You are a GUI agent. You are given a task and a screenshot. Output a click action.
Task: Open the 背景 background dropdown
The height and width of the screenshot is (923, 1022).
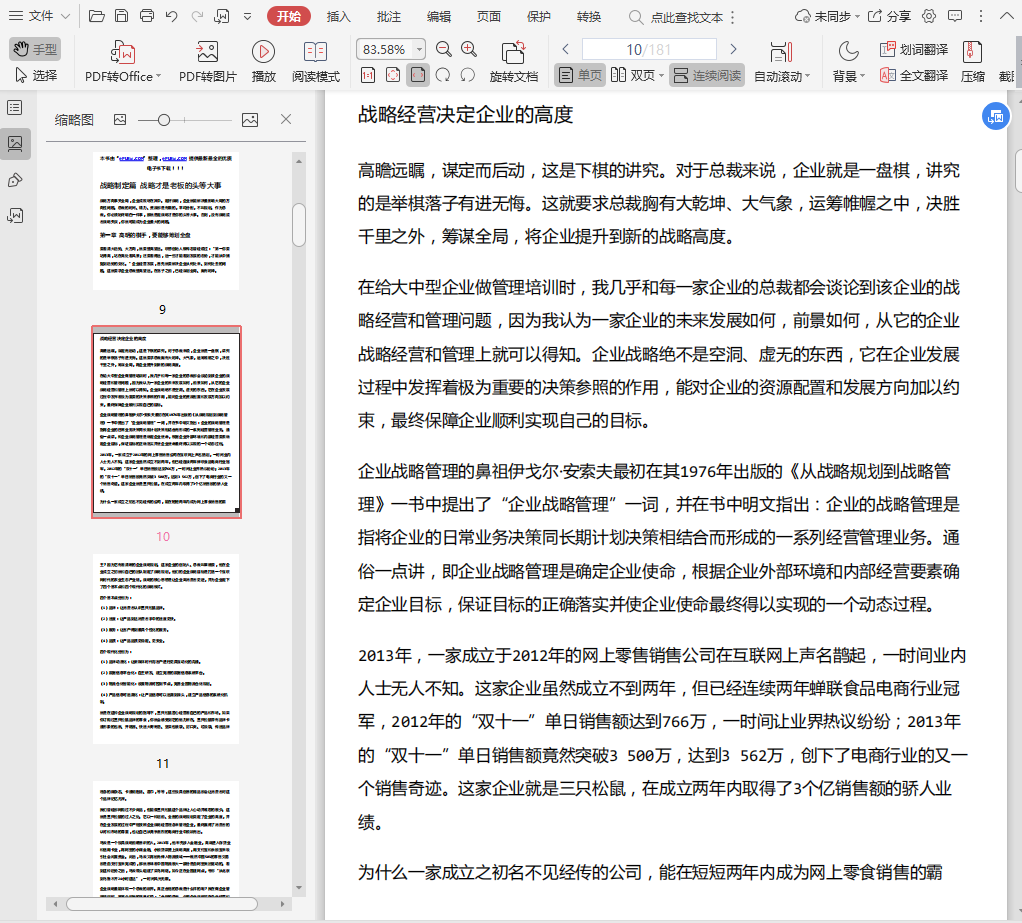(x=849, y=62)
